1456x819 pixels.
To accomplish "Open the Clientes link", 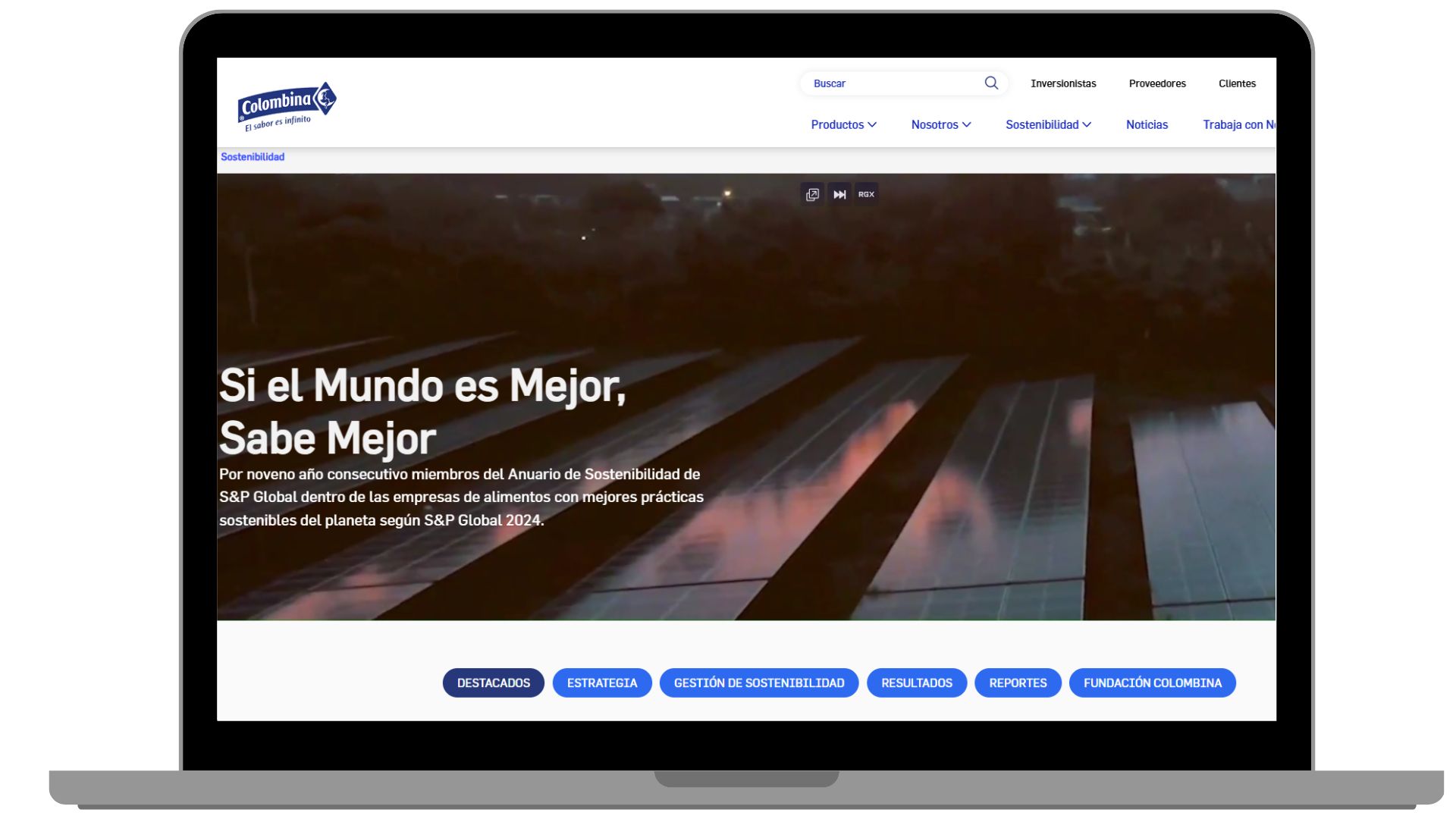I will (1237, 84).
